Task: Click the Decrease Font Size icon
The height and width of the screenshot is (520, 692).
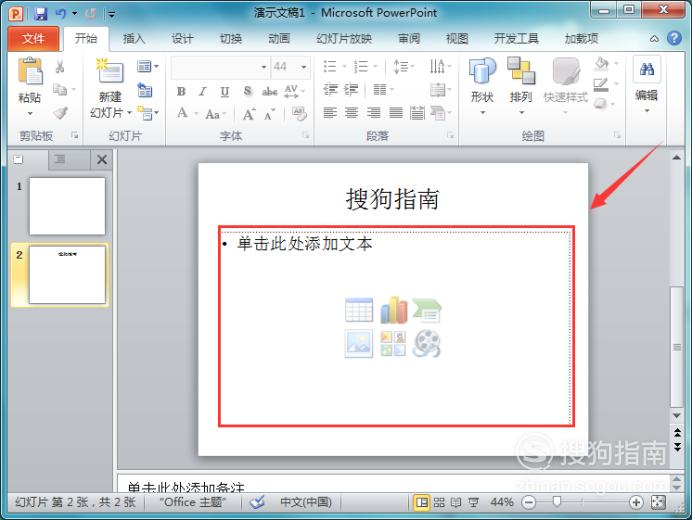Action: [x=270, y=114]
